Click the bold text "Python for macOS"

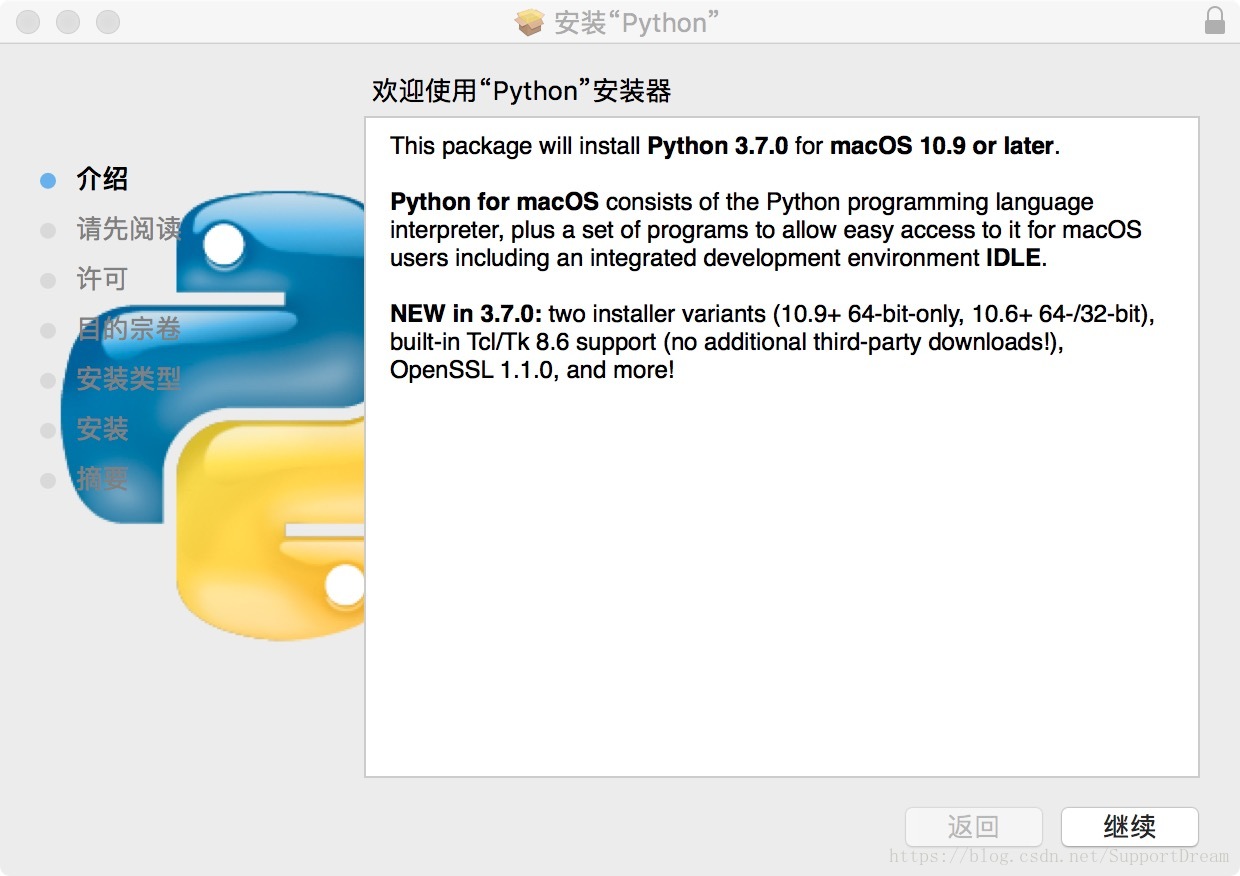point(494,202)
